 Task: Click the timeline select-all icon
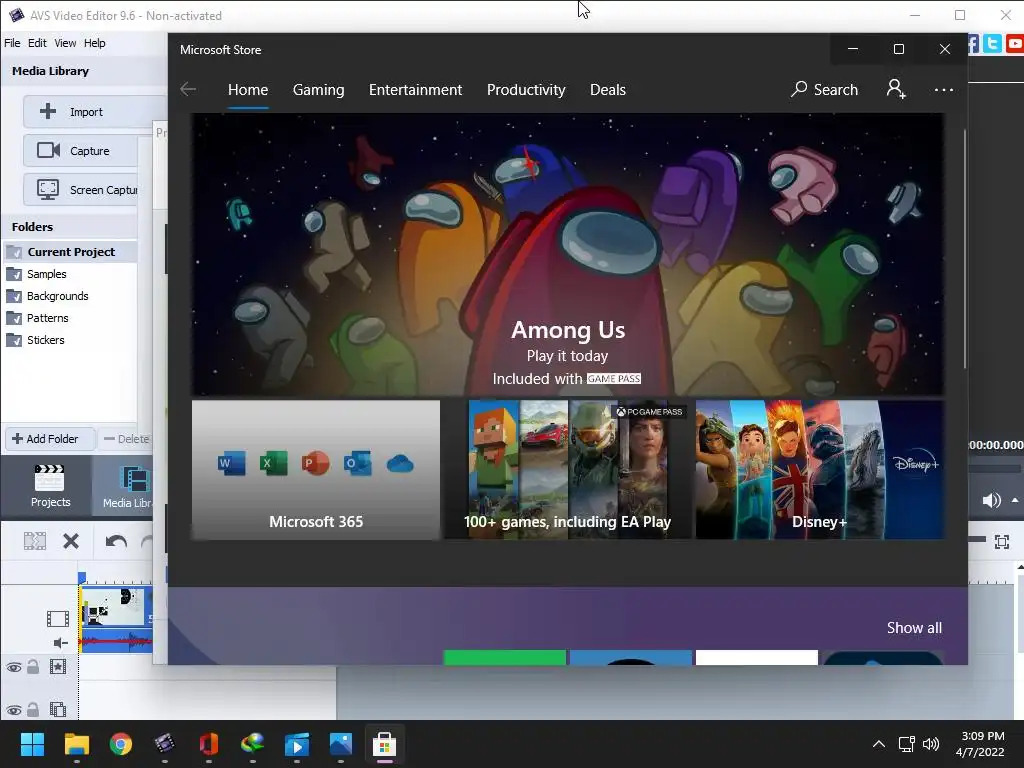(x=35, y=541)
